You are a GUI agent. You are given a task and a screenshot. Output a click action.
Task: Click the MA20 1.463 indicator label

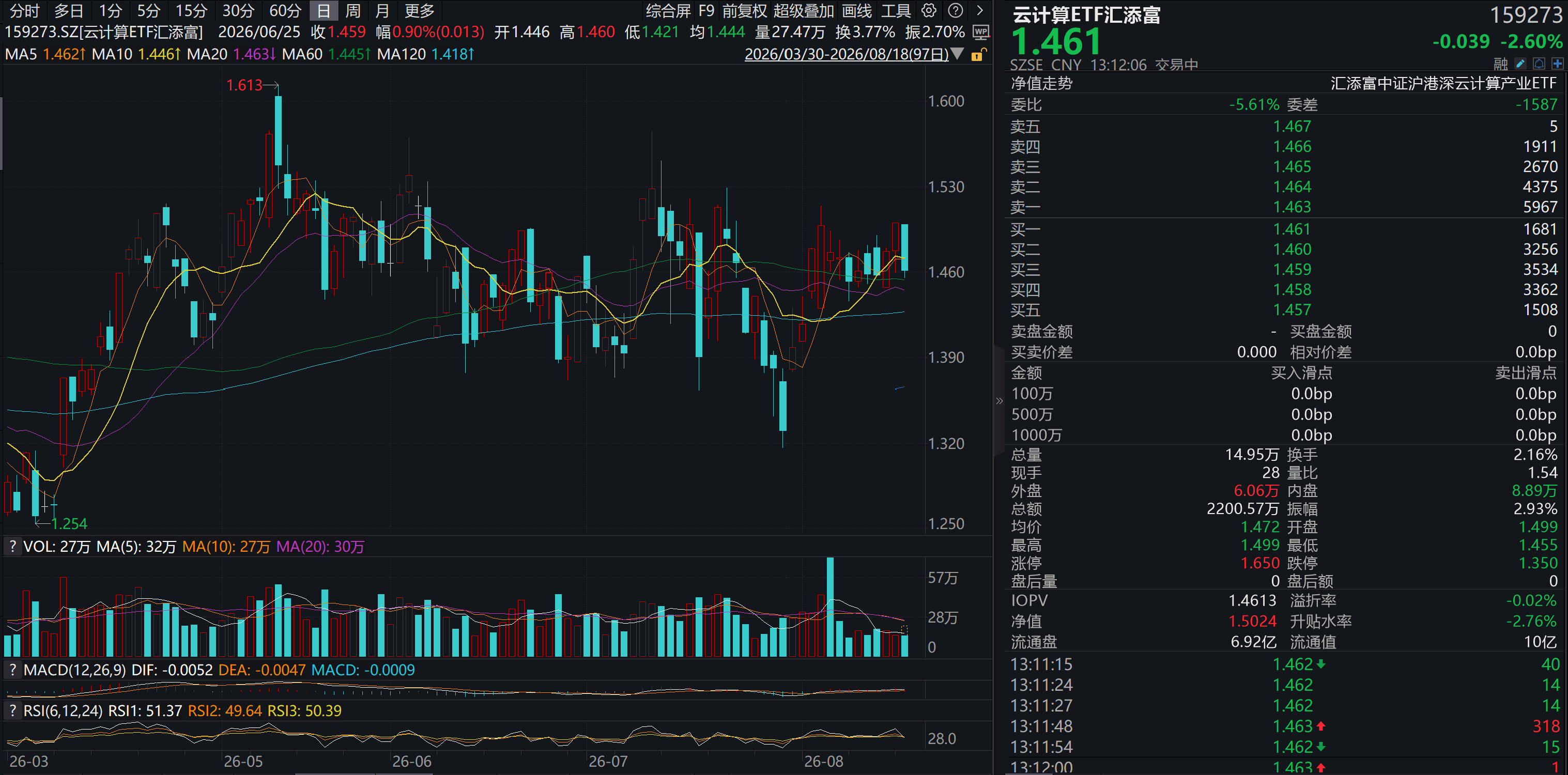point(232,54)
